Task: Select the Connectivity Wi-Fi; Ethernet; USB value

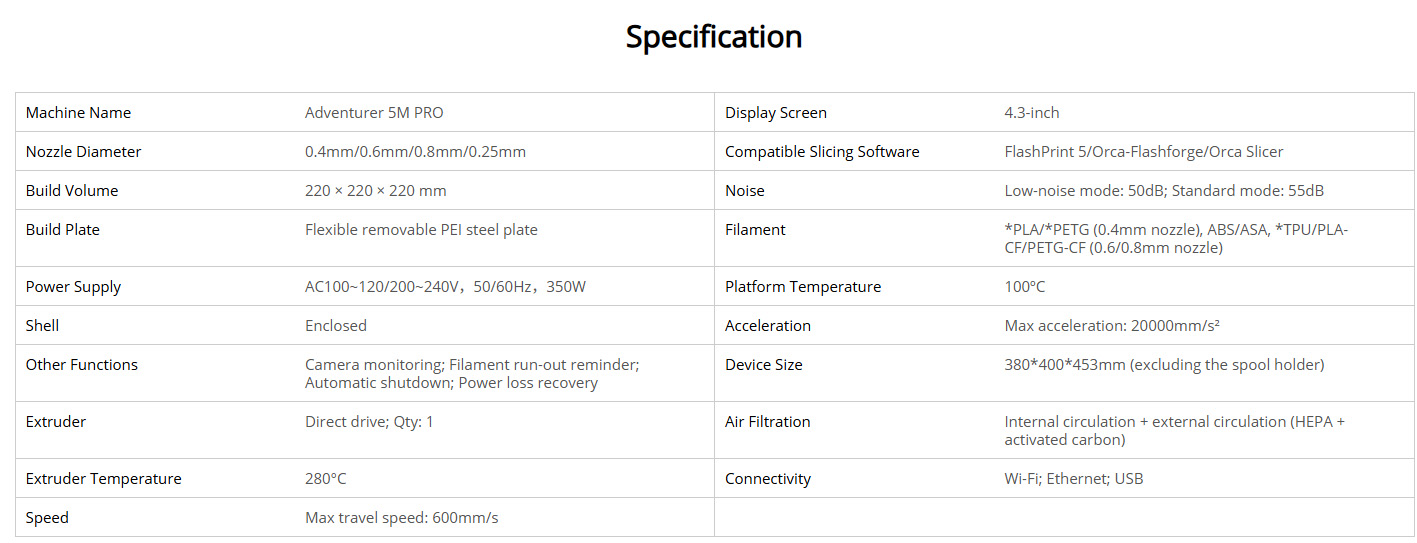Action: (x=1074, y=479)
